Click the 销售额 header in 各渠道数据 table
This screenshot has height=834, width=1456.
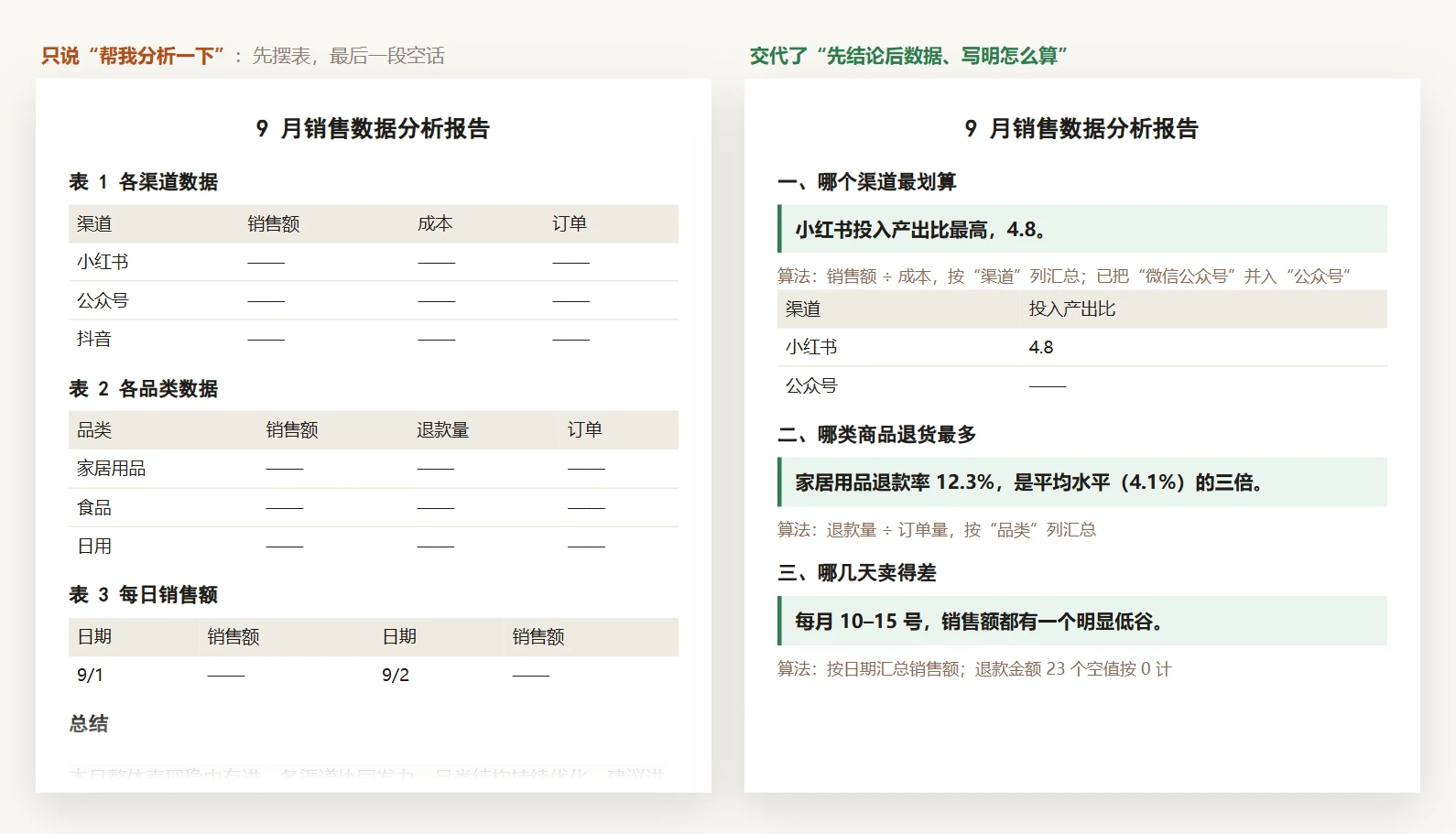tap(274, 223)
